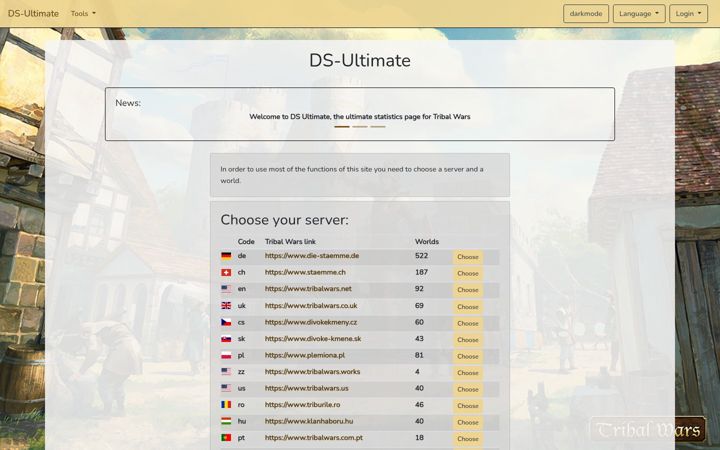Click the Worlds column header
Viewport: 720px width, 450px height.
(x=427, y=242)
